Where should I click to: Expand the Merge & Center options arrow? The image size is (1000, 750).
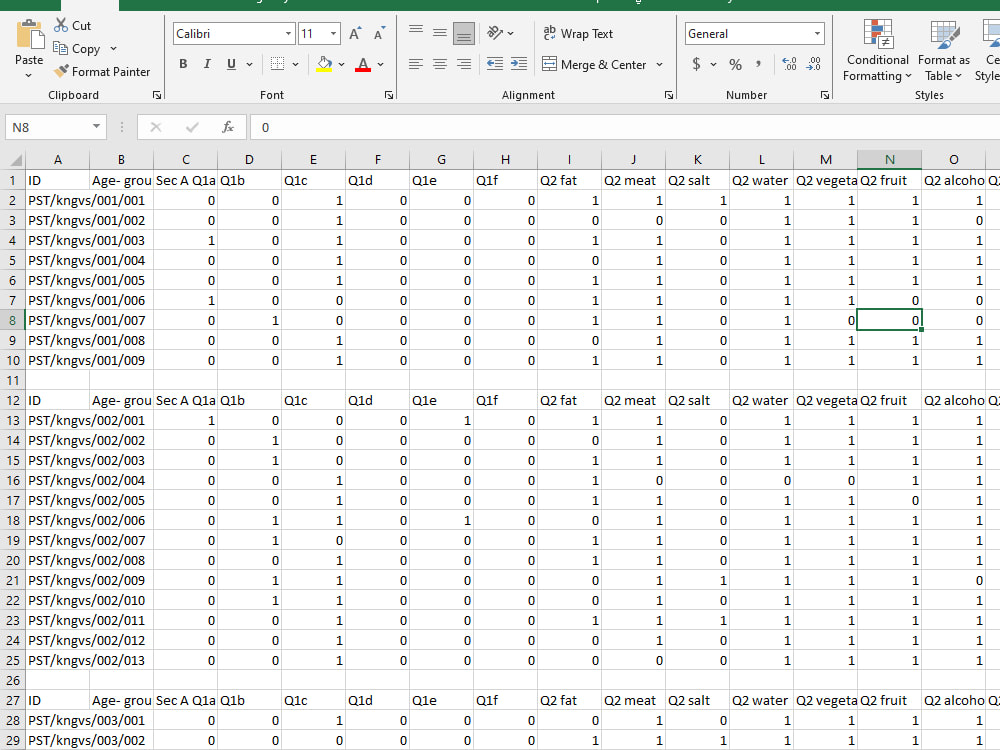pos(659,64)
